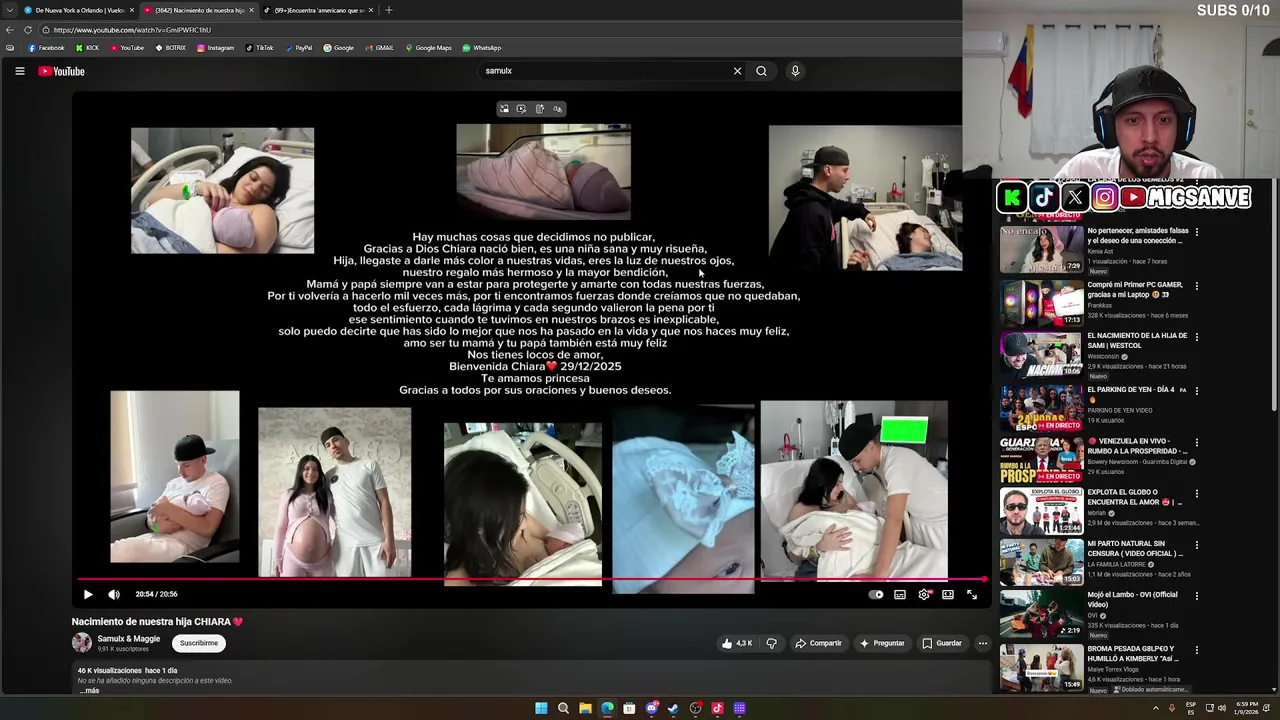Open the Windows Start menu
1280x720 pixels.
pyautogui.click(x=541, y=708)
